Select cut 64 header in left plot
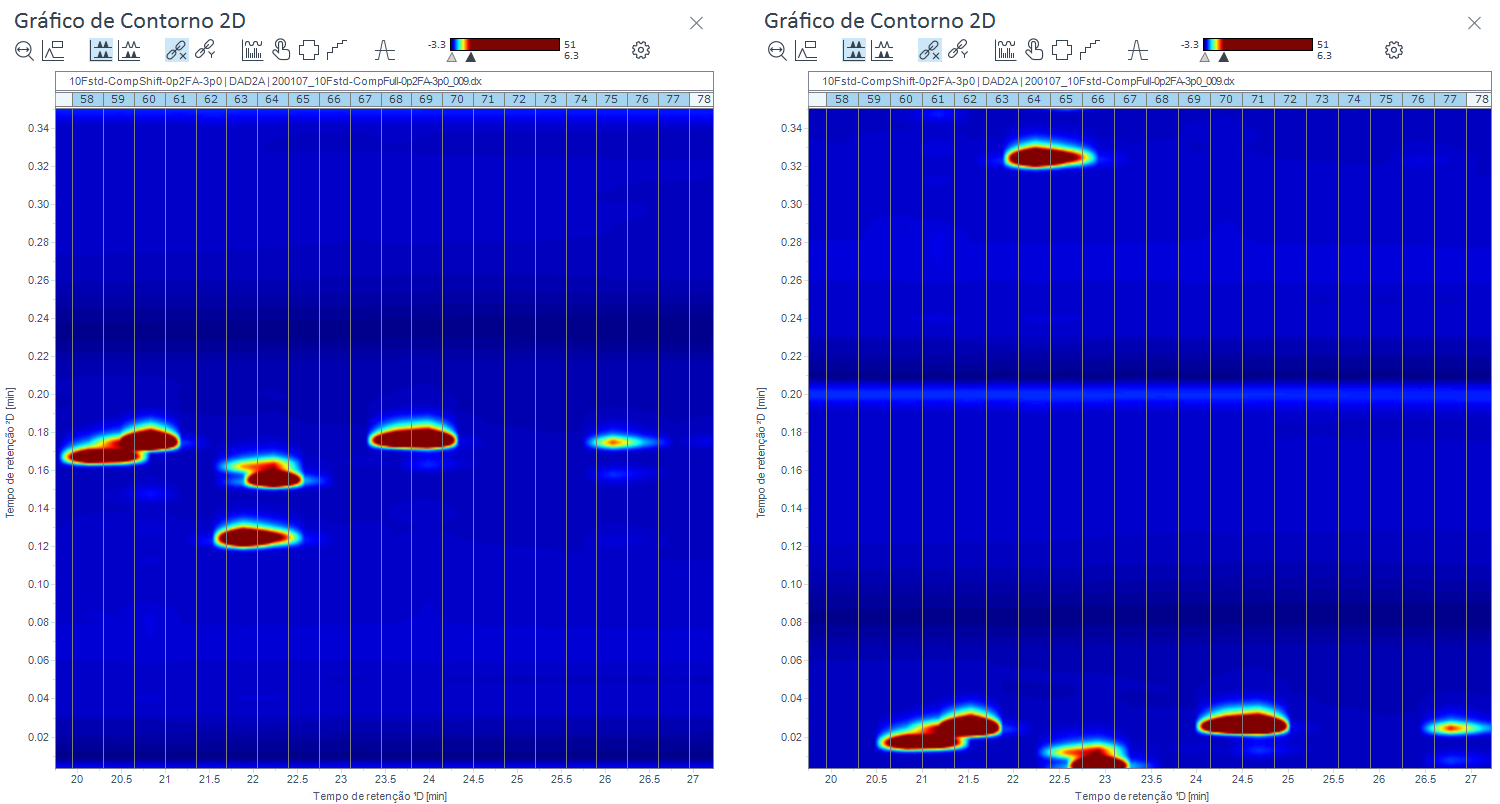Screen dimensions: 1500x804 click(273, 99)
